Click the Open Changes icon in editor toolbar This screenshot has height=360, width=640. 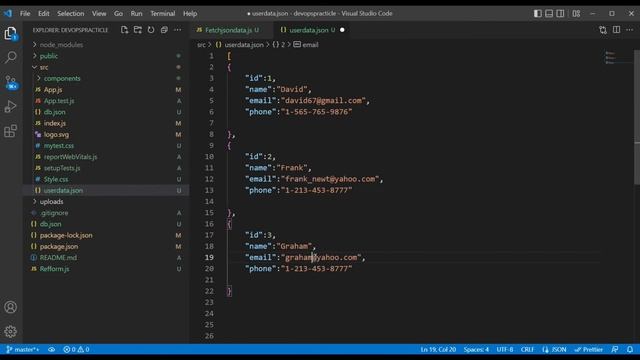tap(603, 30)
